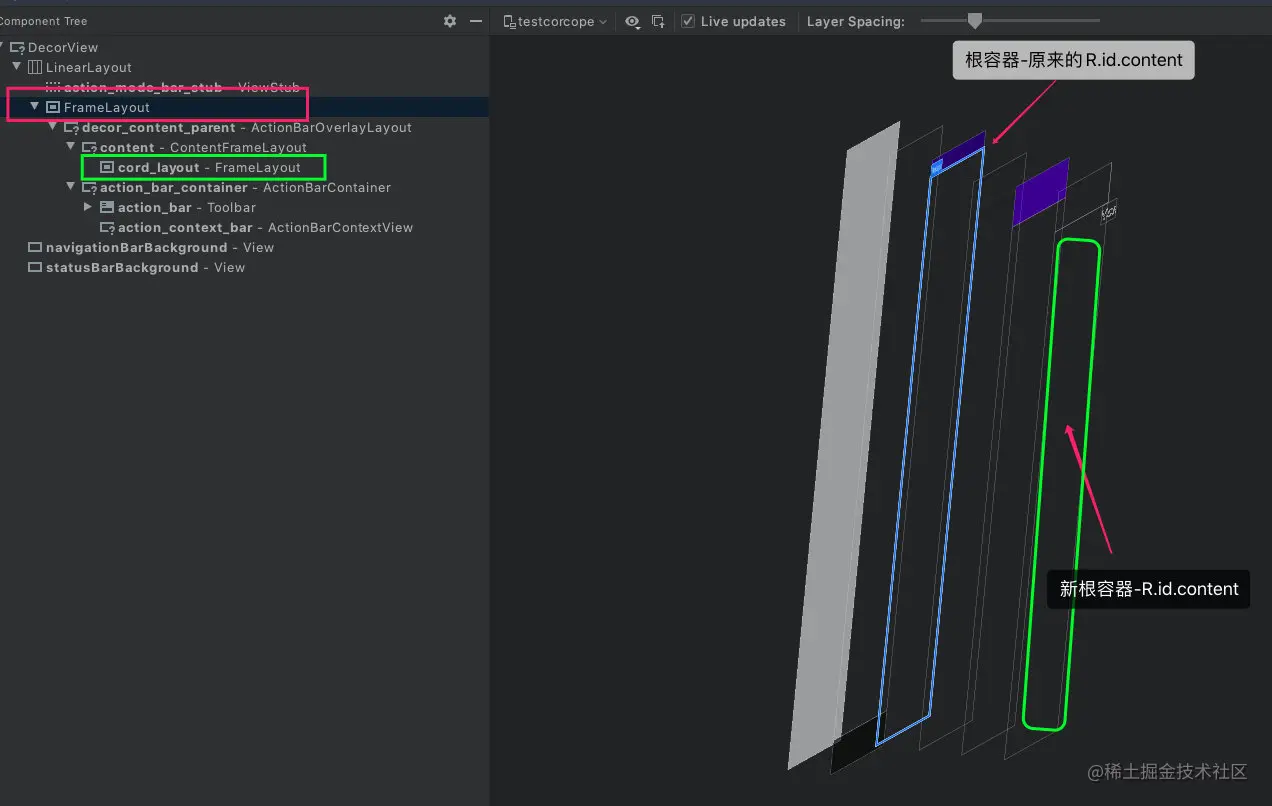Collapse the DecorView node arrow
Image resolution: width=1272 pixels, height=806 pixels.
click(2, 47)
